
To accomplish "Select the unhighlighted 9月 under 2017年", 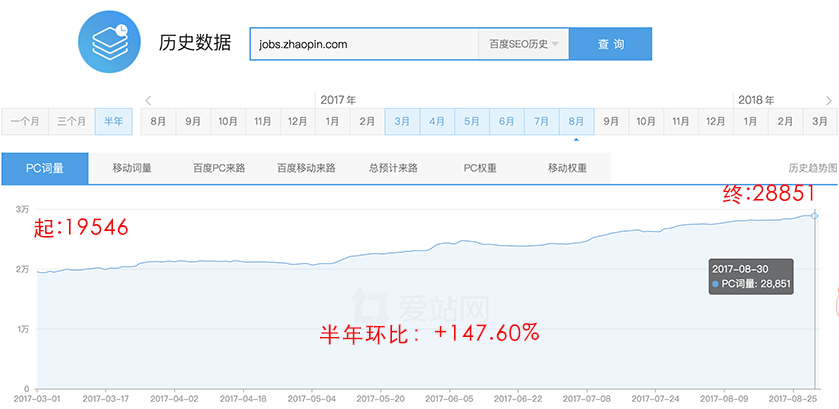I will [x=611, y=122].
